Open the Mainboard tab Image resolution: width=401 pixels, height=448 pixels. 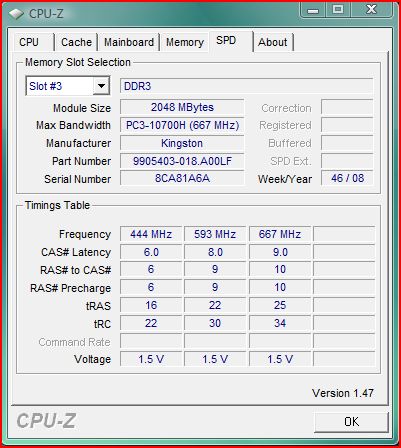(129, 42)
